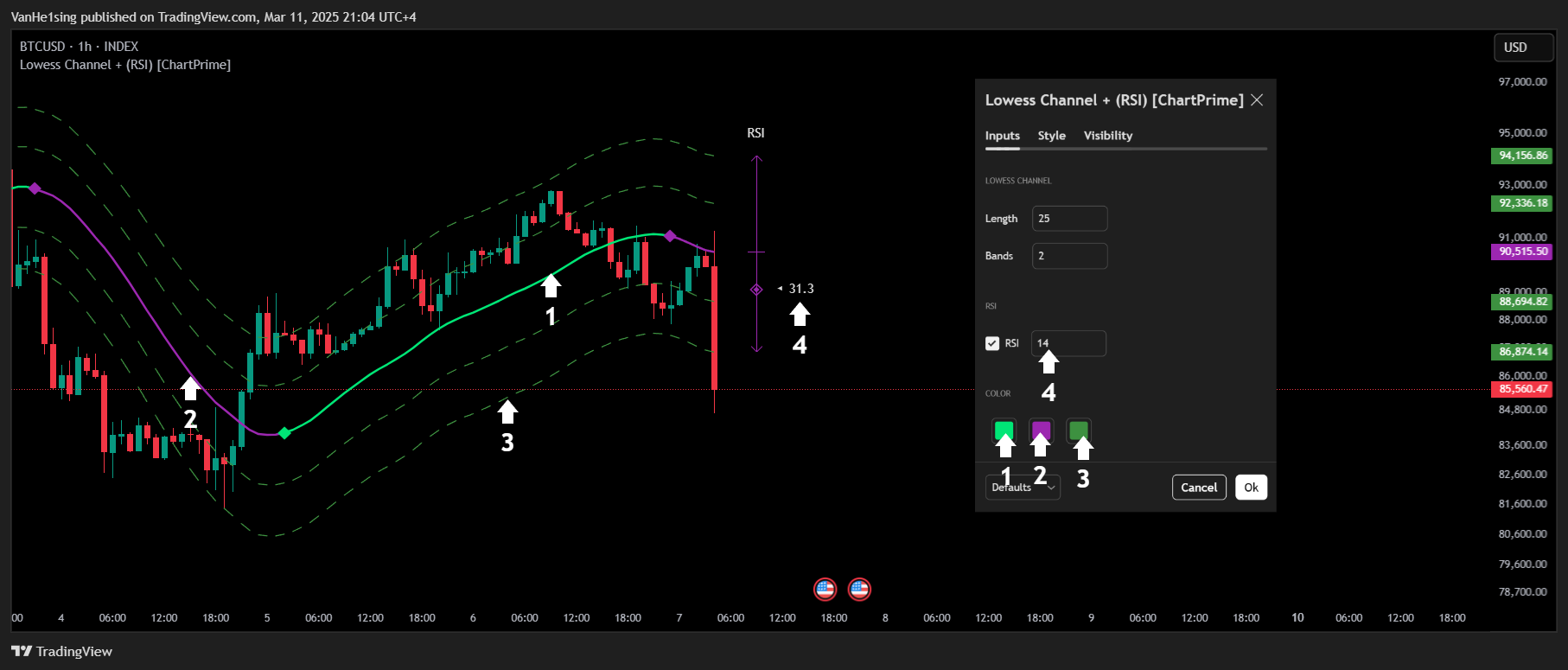Click the 78,700.00 price scale label
Screen dimensions: 1568x670
tap(1522, 592)
